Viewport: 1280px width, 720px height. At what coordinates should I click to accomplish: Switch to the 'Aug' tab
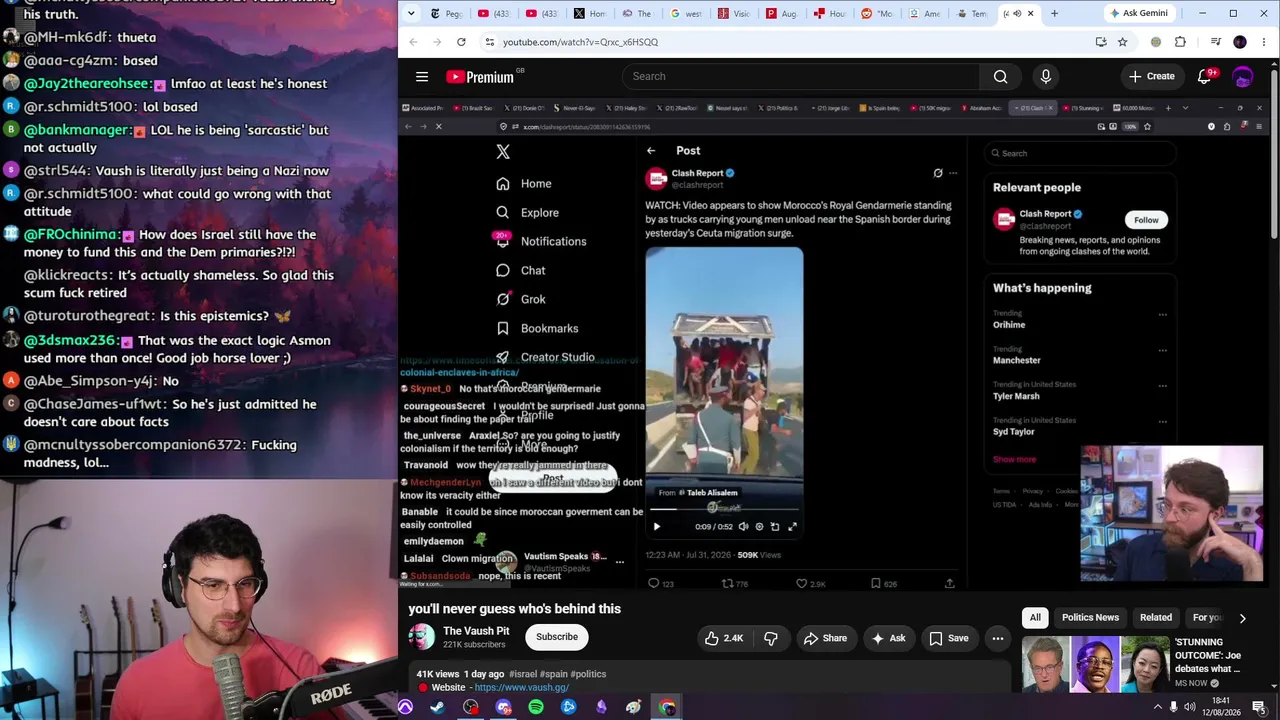pos(783,13)
